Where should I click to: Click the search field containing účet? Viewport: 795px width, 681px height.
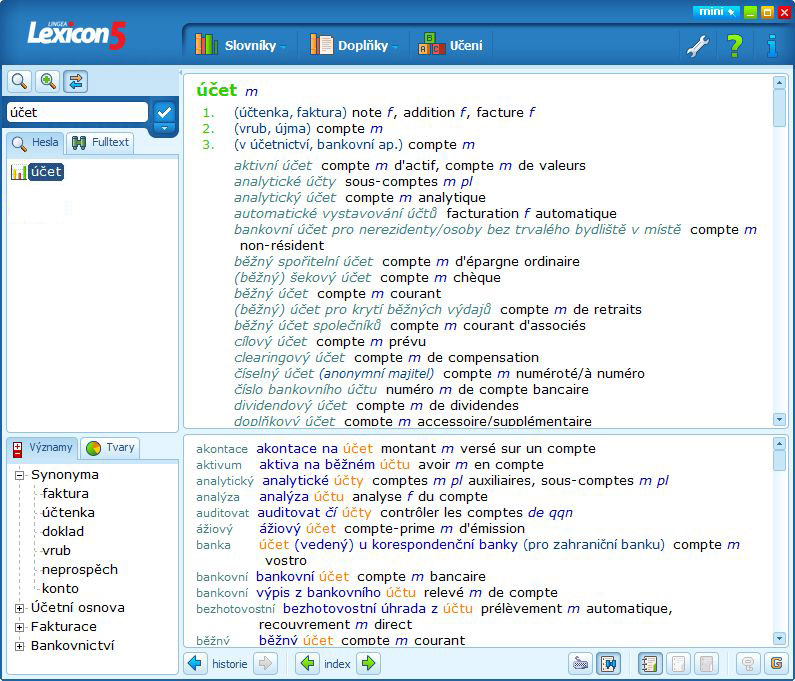click(x=78, y=112)
